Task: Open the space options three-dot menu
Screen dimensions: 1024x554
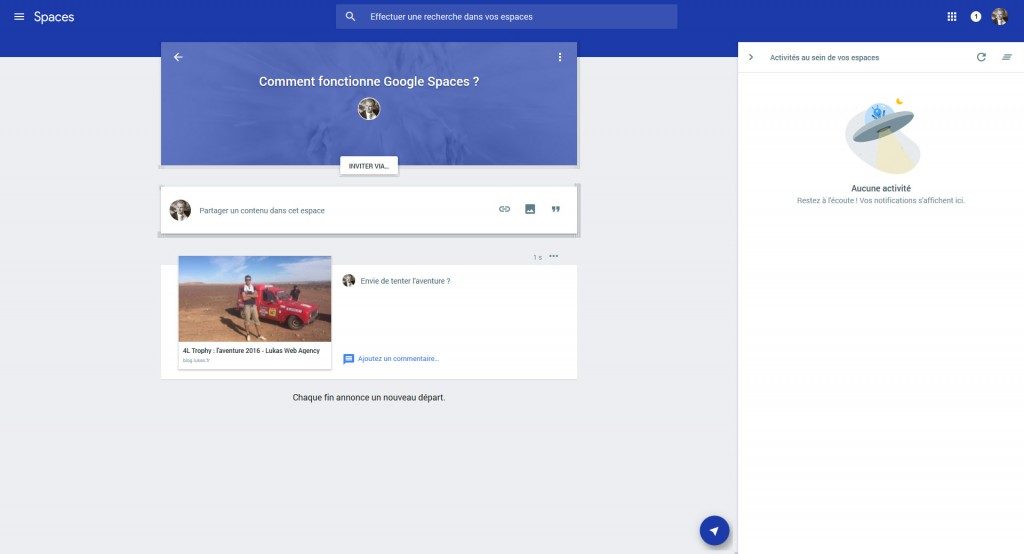Action: 560,57
